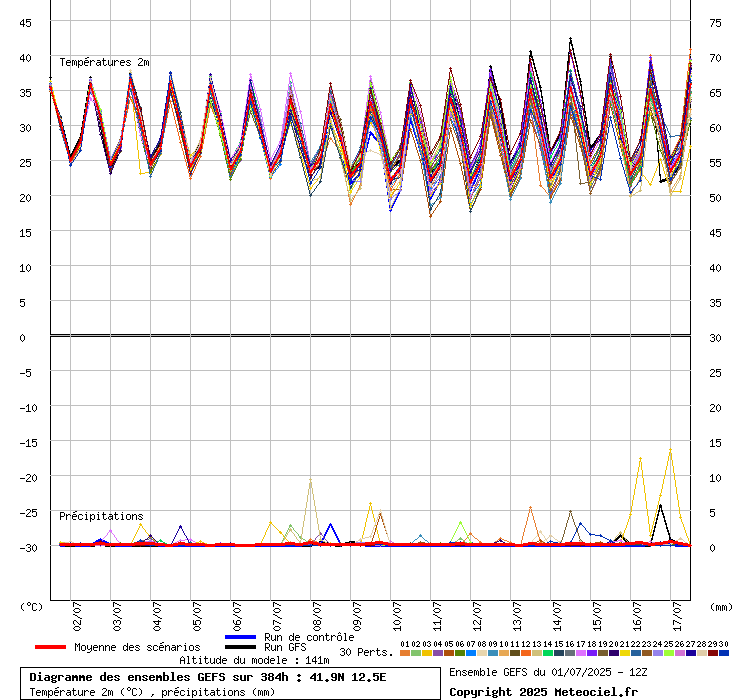Screen dimensions: 740x700
Task: Click the -10 temperature axis value
Action: pos(28,408)
